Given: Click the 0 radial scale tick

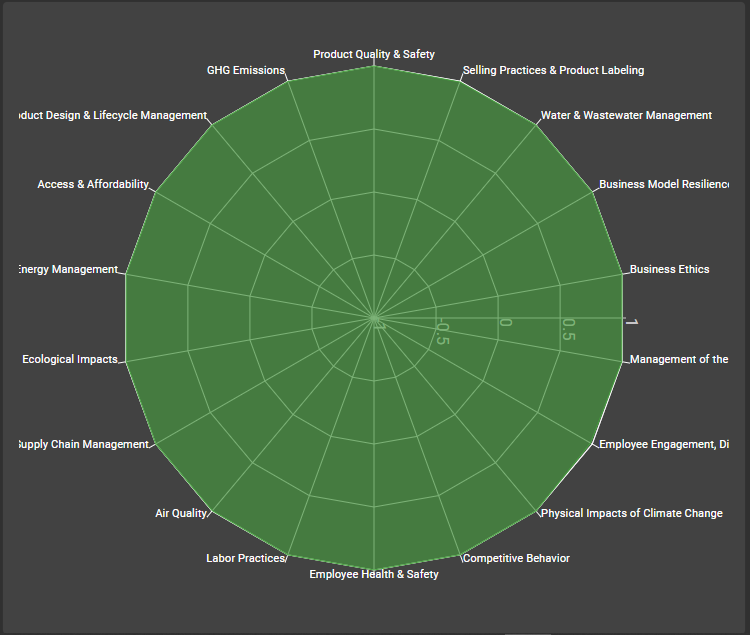Looking at the screenshot, I should click(505, 322).
